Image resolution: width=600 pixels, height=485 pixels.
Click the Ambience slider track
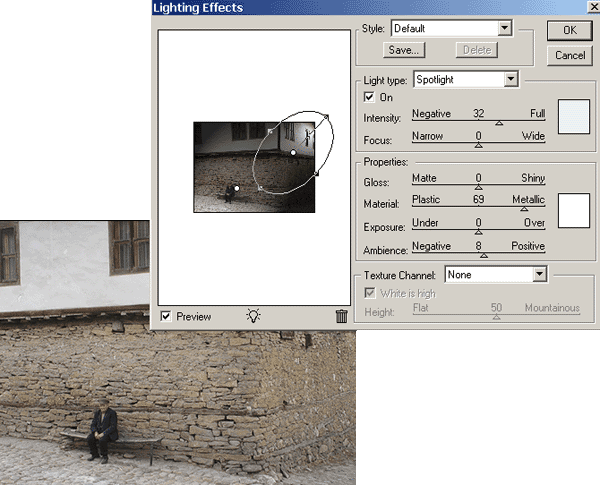[478, 253]
